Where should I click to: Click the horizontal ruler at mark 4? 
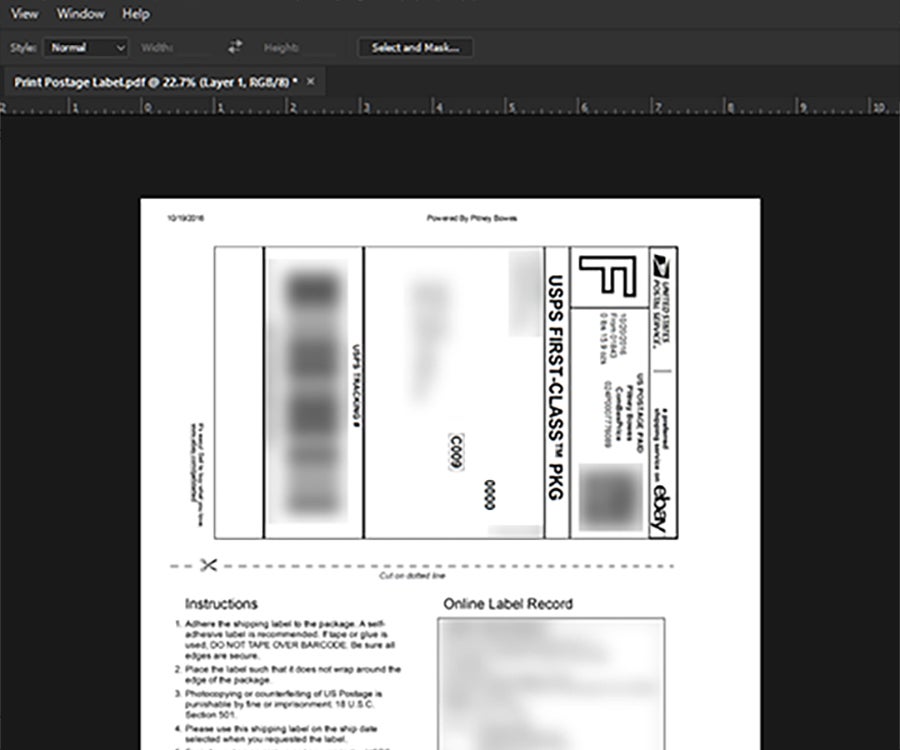pos(439,107)
